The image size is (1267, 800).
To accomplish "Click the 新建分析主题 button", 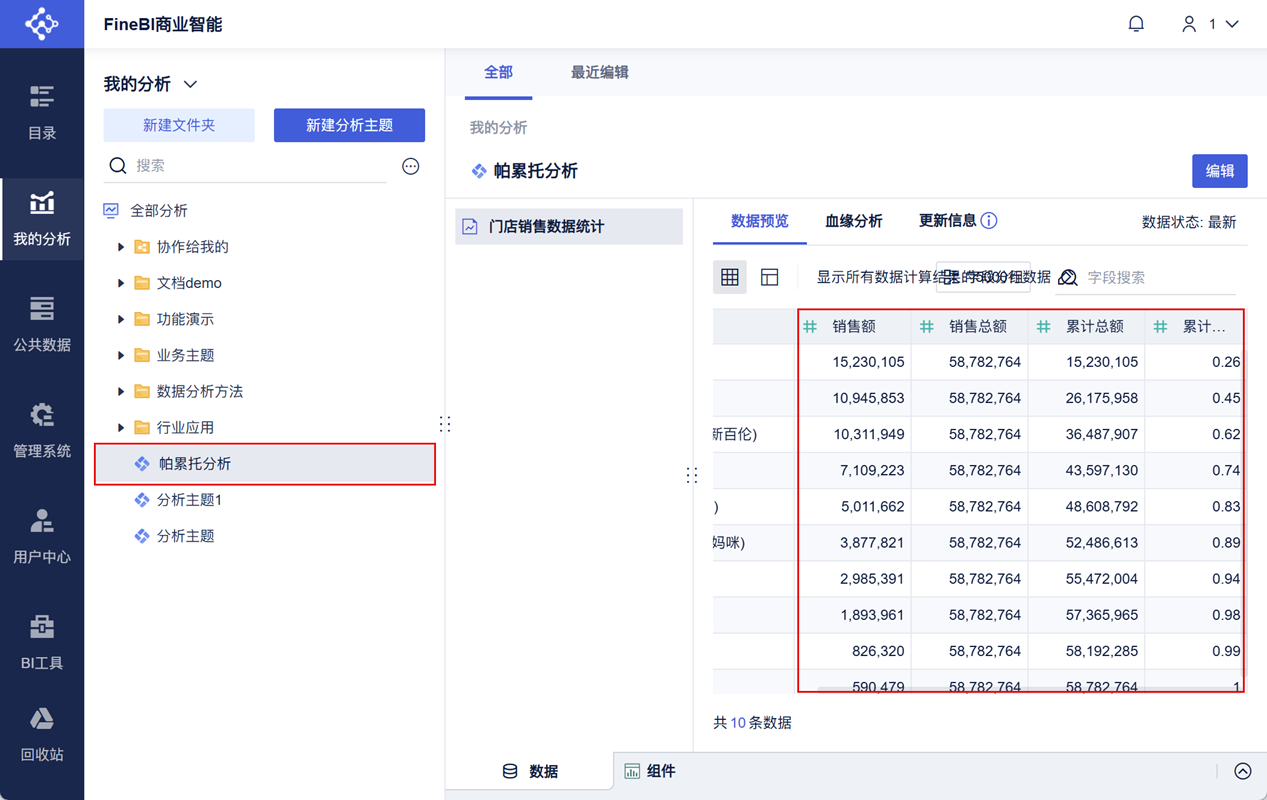I will click(x=349, y=125).
